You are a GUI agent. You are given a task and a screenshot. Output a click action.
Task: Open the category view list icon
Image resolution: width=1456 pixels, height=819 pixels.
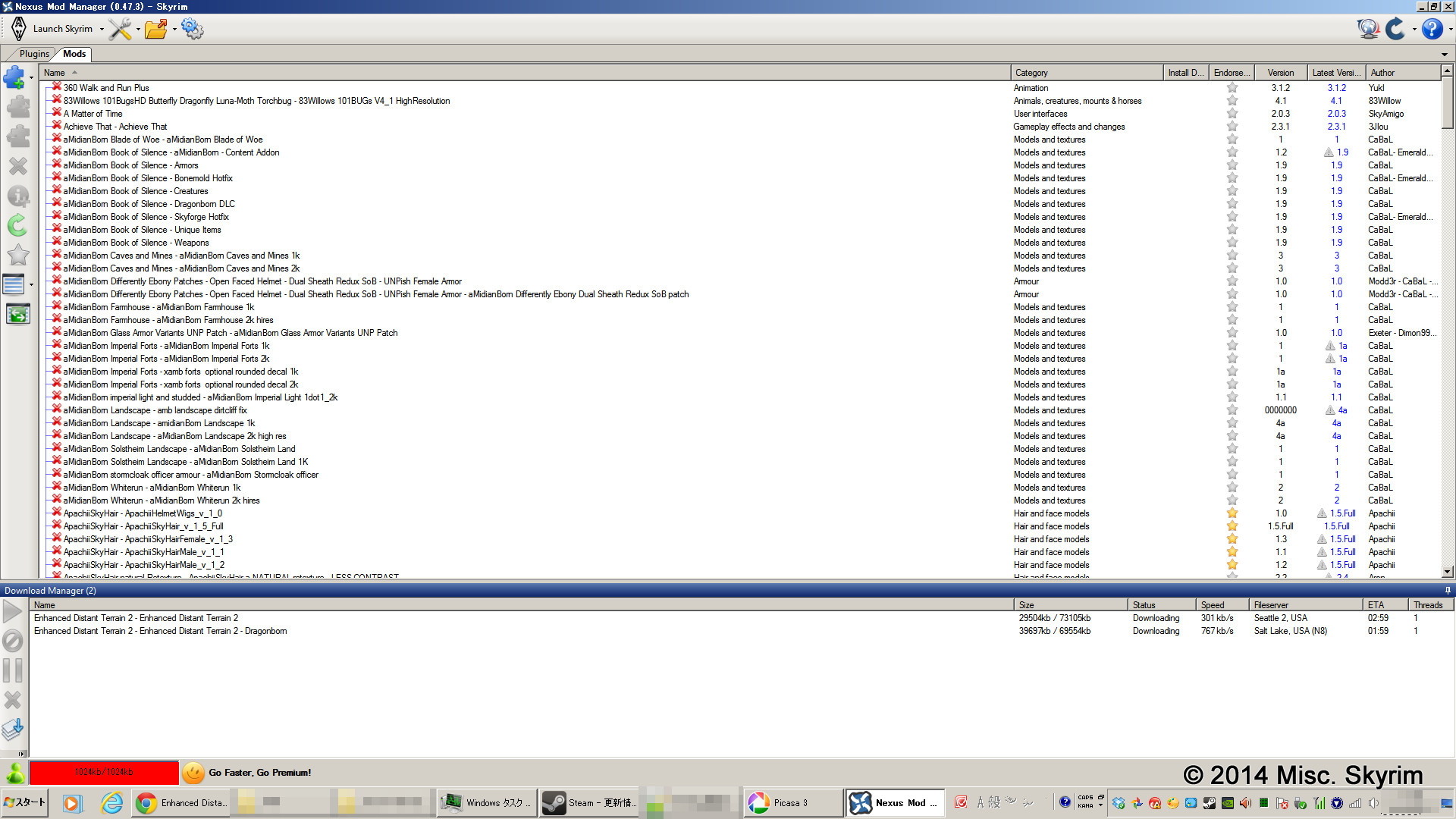point(14,284)
